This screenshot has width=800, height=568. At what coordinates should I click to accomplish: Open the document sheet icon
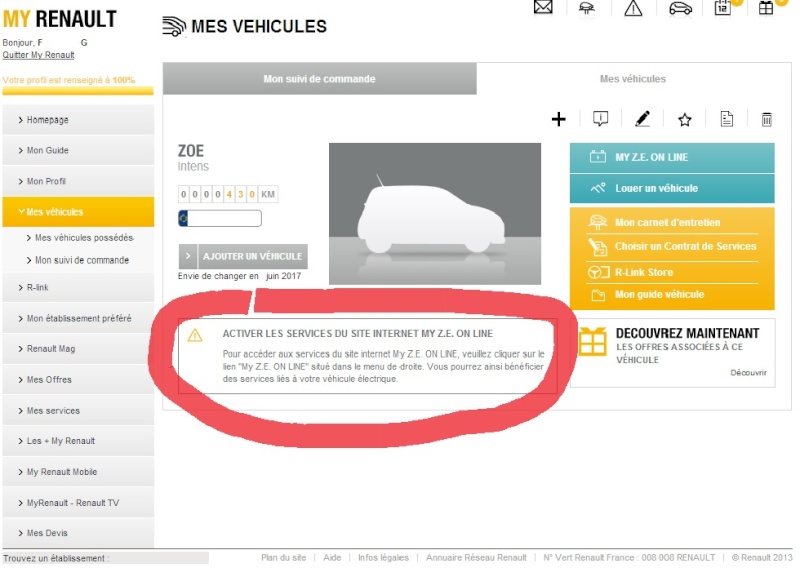(x=727, y=119)
